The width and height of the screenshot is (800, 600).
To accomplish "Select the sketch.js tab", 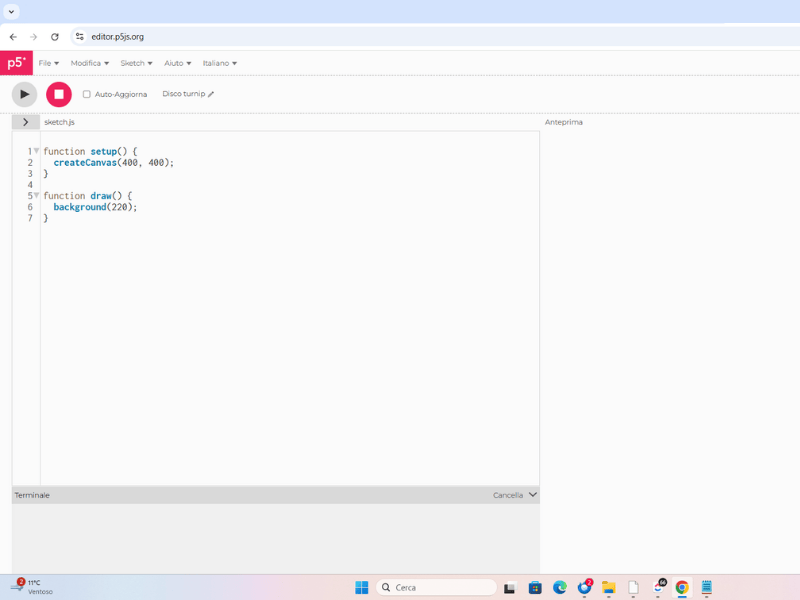I will (58, 122).
